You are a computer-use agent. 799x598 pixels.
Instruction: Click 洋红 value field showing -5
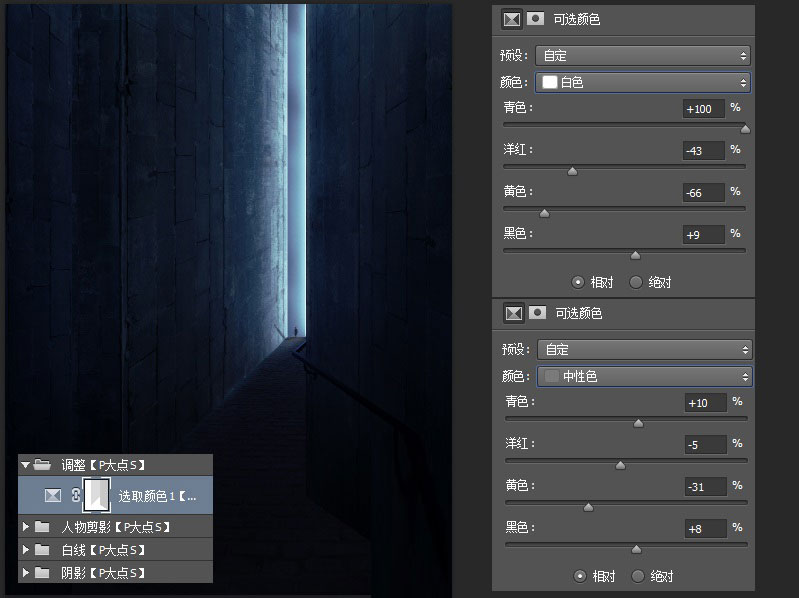coord(706,445)
